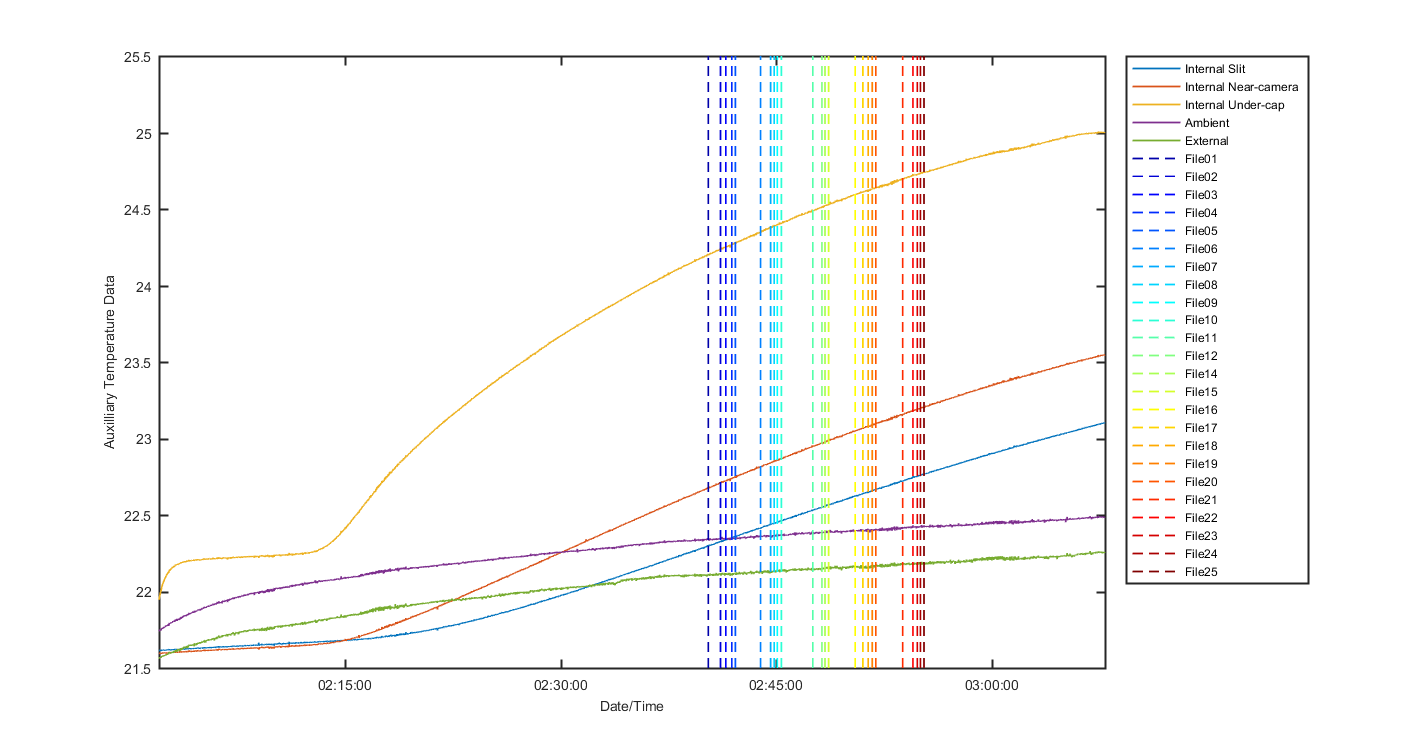Image resolution: width=1425 pixels, height=750 pixels.
Task: Click File18 in the legend
Action: pos(1201,446)
